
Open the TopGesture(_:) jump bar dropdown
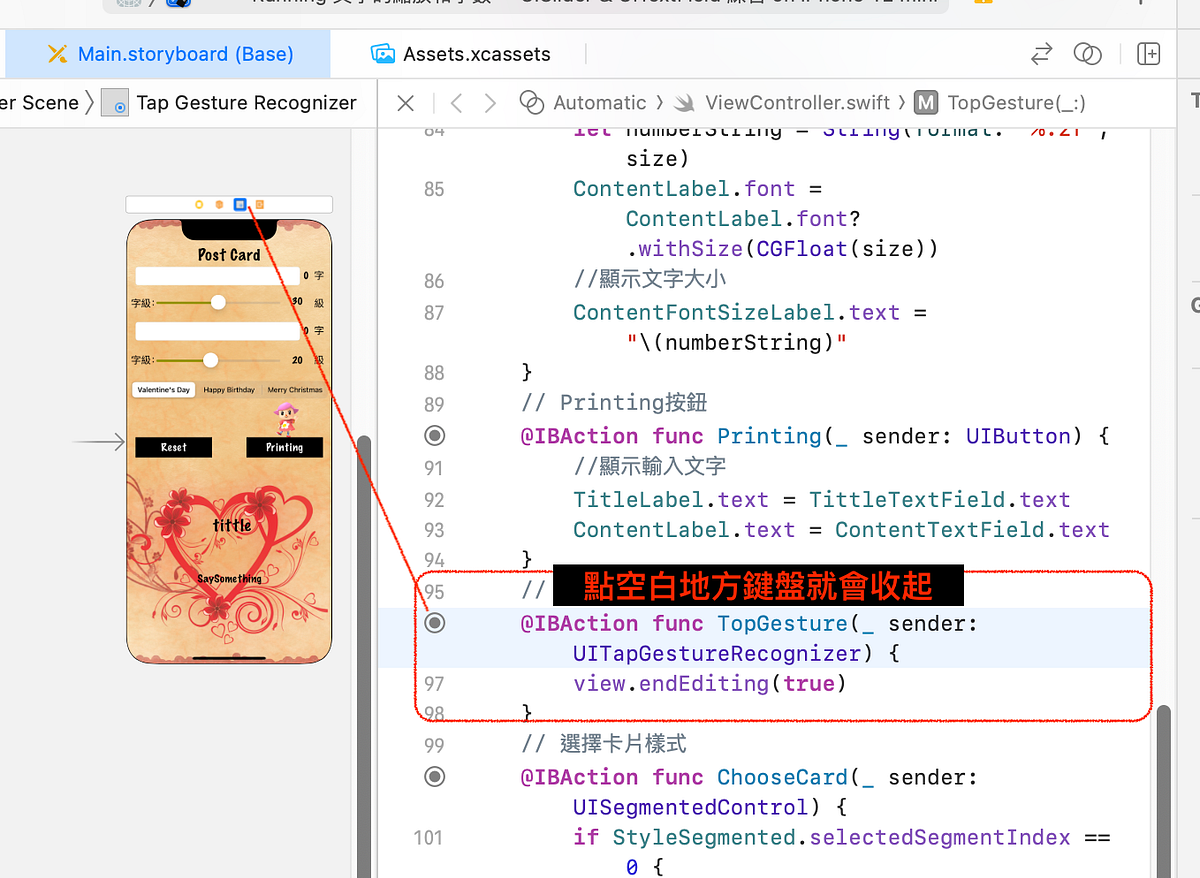tap(1016, 102)
